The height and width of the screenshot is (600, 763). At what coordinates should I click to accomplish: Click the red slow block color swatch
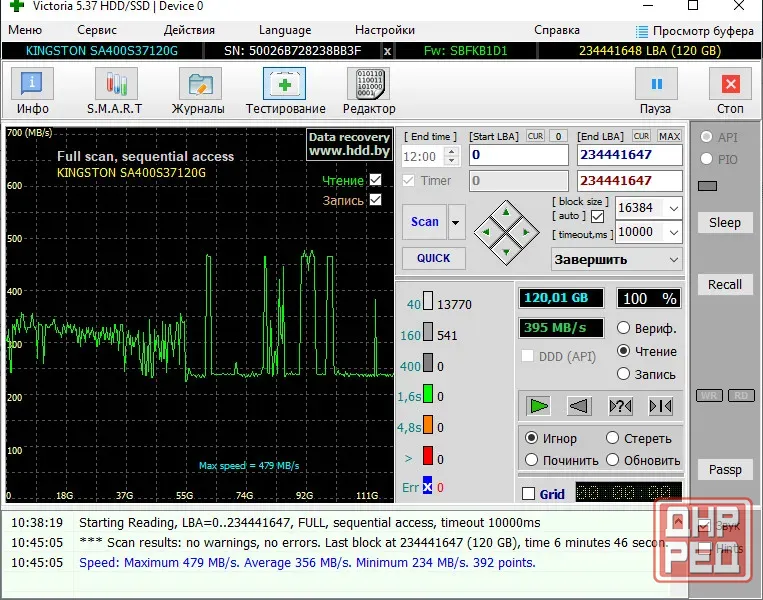tap(428, 456)
